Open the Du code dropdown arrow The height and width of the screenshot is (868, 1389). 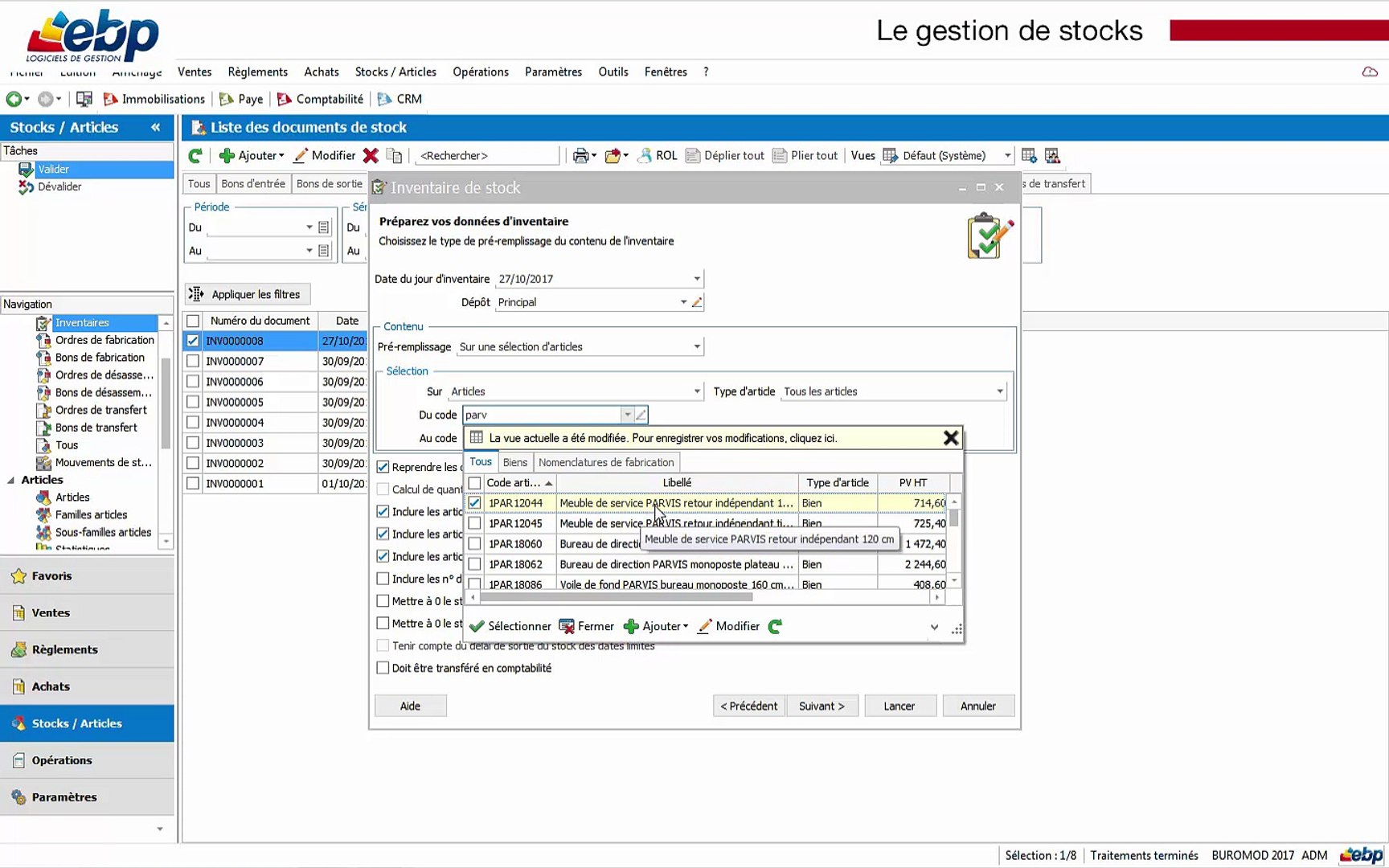(627, 415)
